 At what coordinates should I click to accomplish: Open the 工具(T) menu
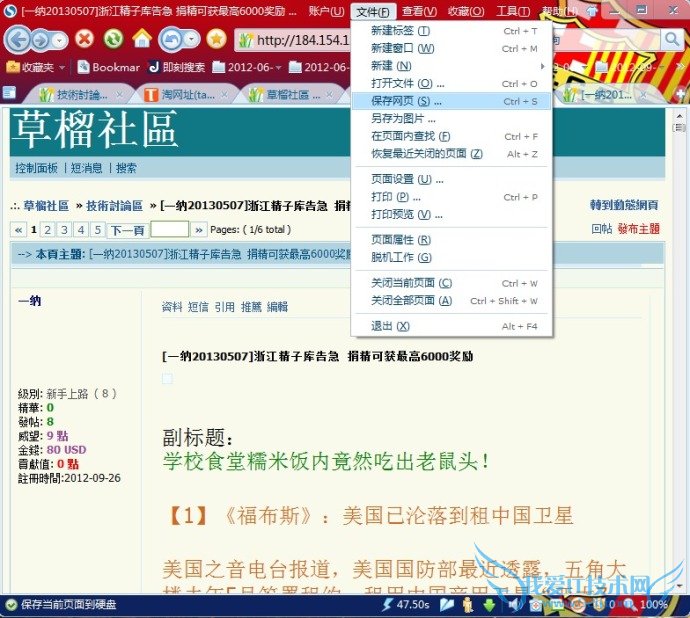pyautogui.click(x=513, y=11)
